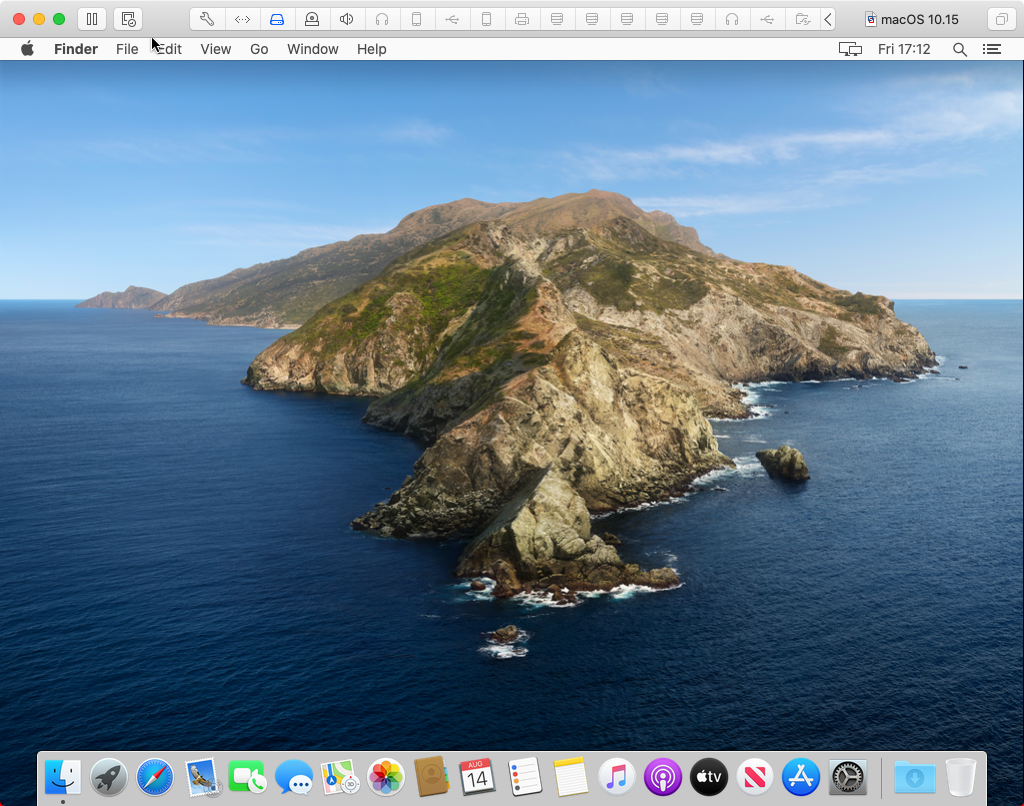
Task: Open Notification Center from the menu bar
Action: tap(992, 48)
